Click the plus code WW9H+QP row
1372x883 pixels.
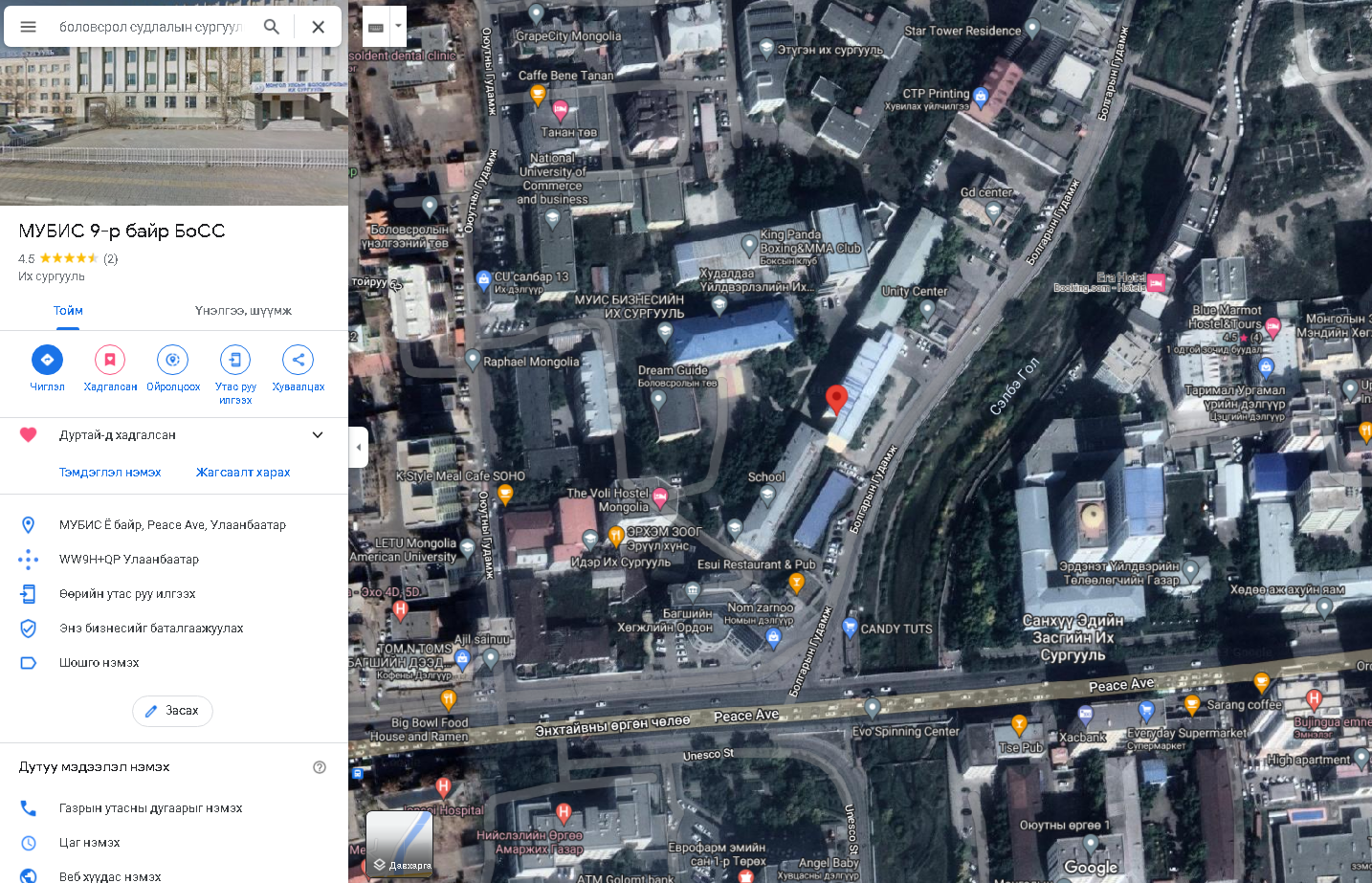174,560
